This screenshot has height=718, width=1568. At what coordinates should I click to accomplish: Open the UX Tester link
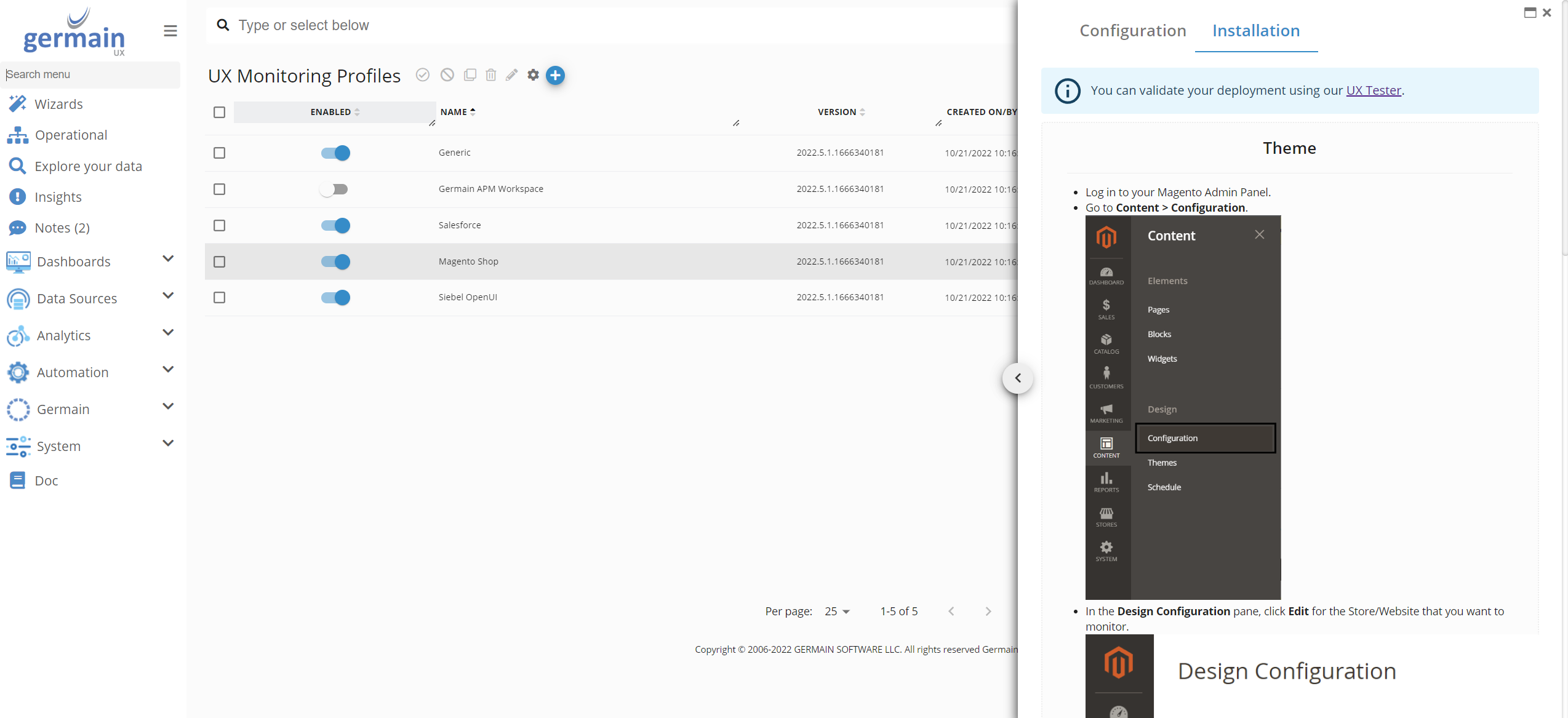(1373, 90)
